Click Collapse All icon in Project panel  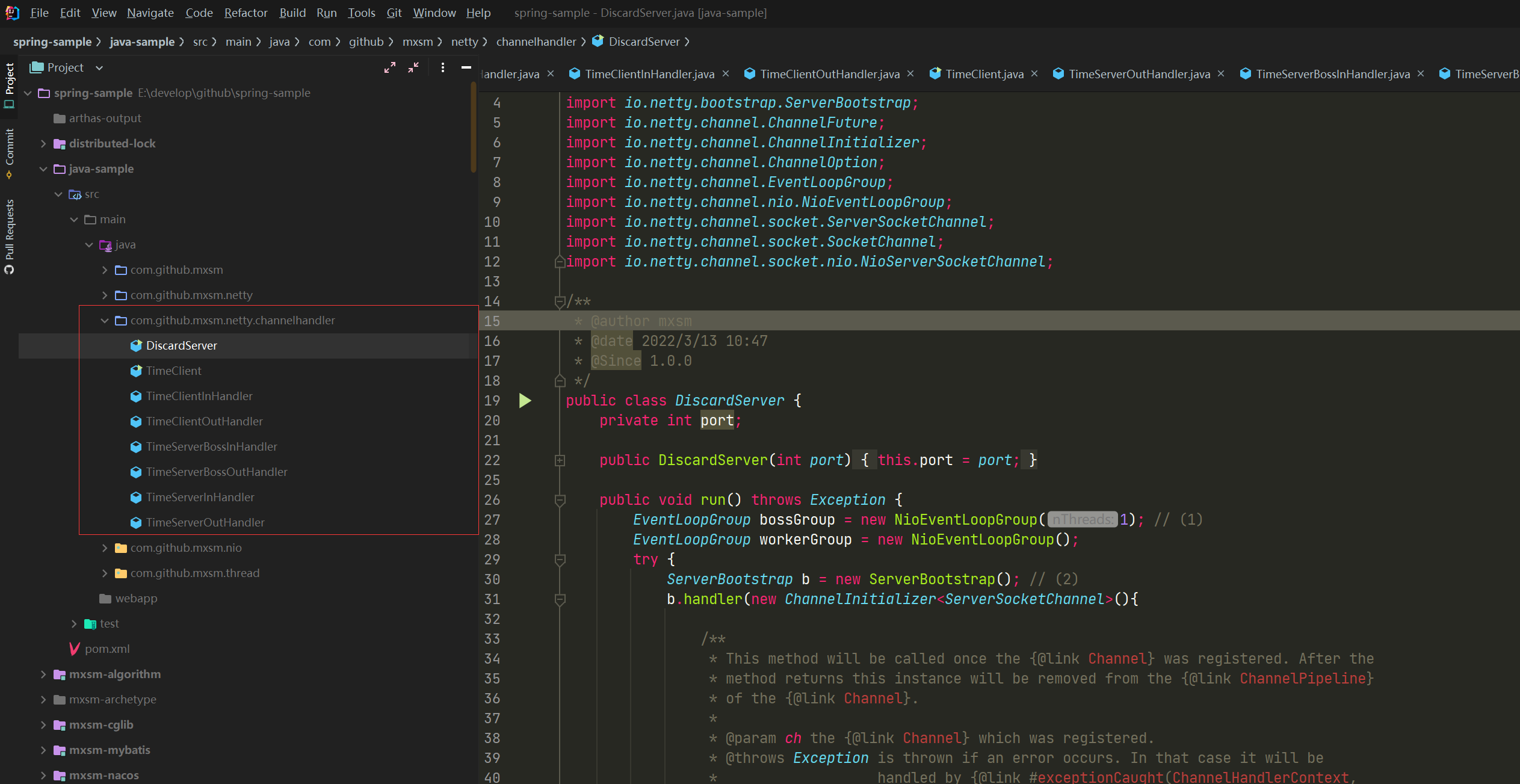click(413, 67)
